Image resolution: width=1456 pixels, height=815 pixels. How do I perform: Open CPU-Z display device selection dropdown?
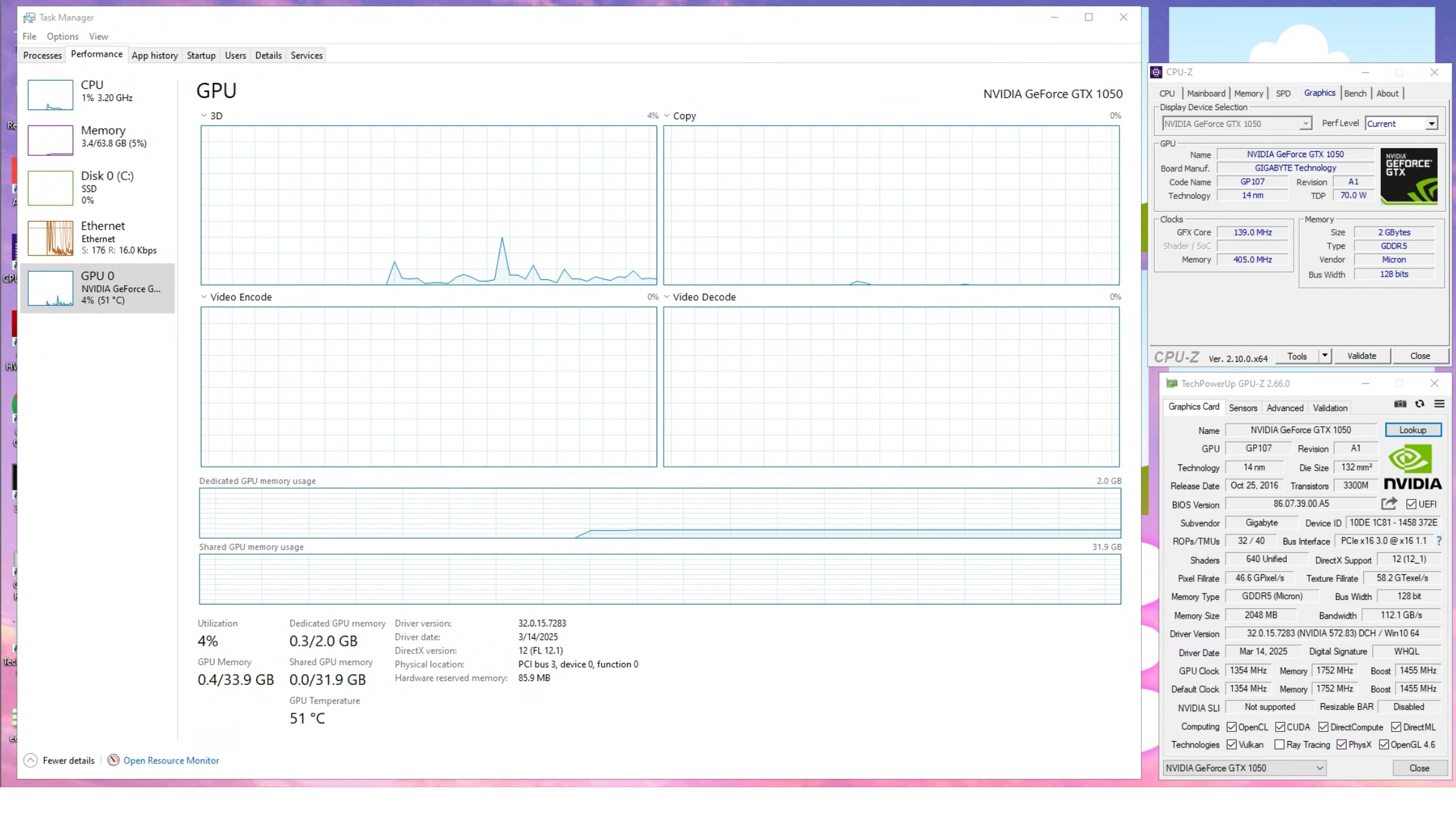pos(1237,124)
